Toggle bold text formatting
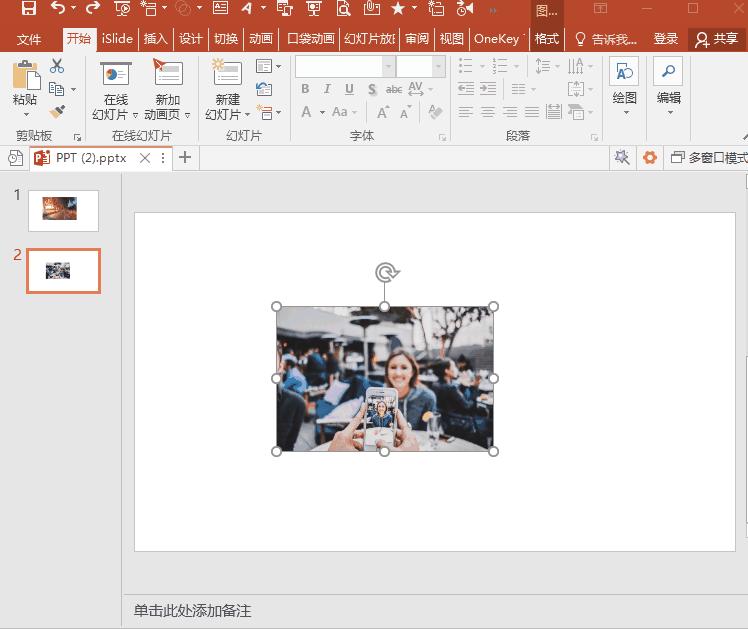This screenshot has height=629, width=748. point(305,89)
